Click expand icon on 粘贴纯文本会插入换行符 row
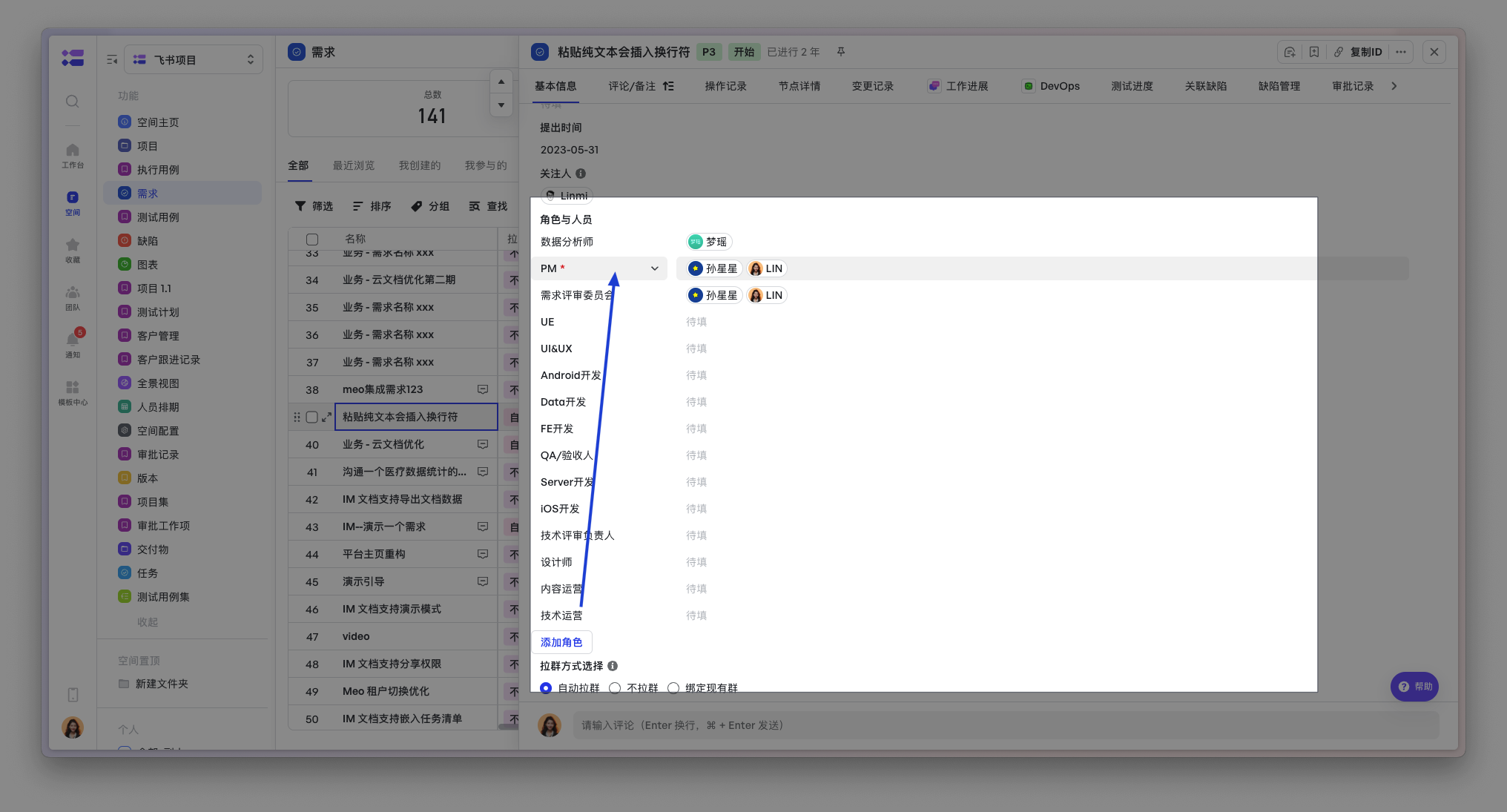The image size is (1507, 812). click(x=326, y=417)
